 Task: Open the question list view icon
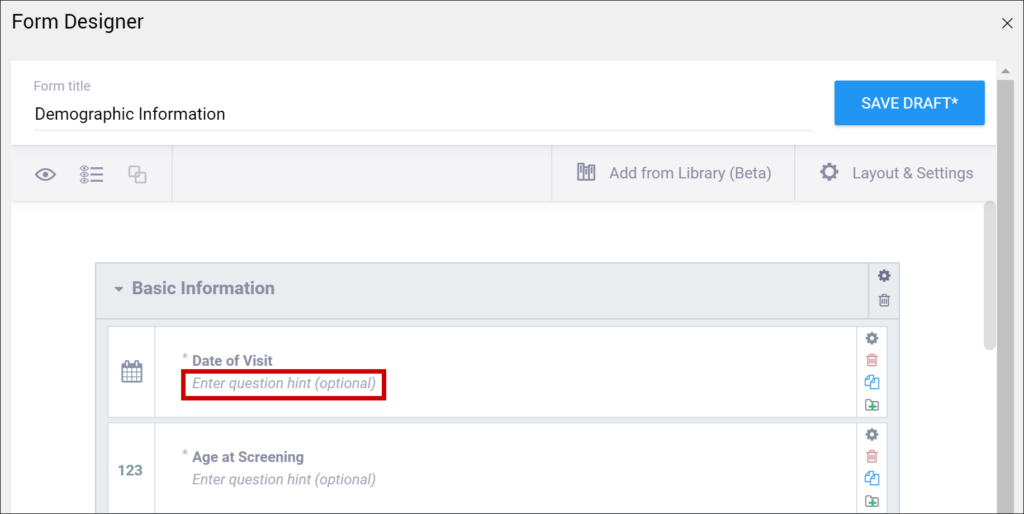click(92, 174)
